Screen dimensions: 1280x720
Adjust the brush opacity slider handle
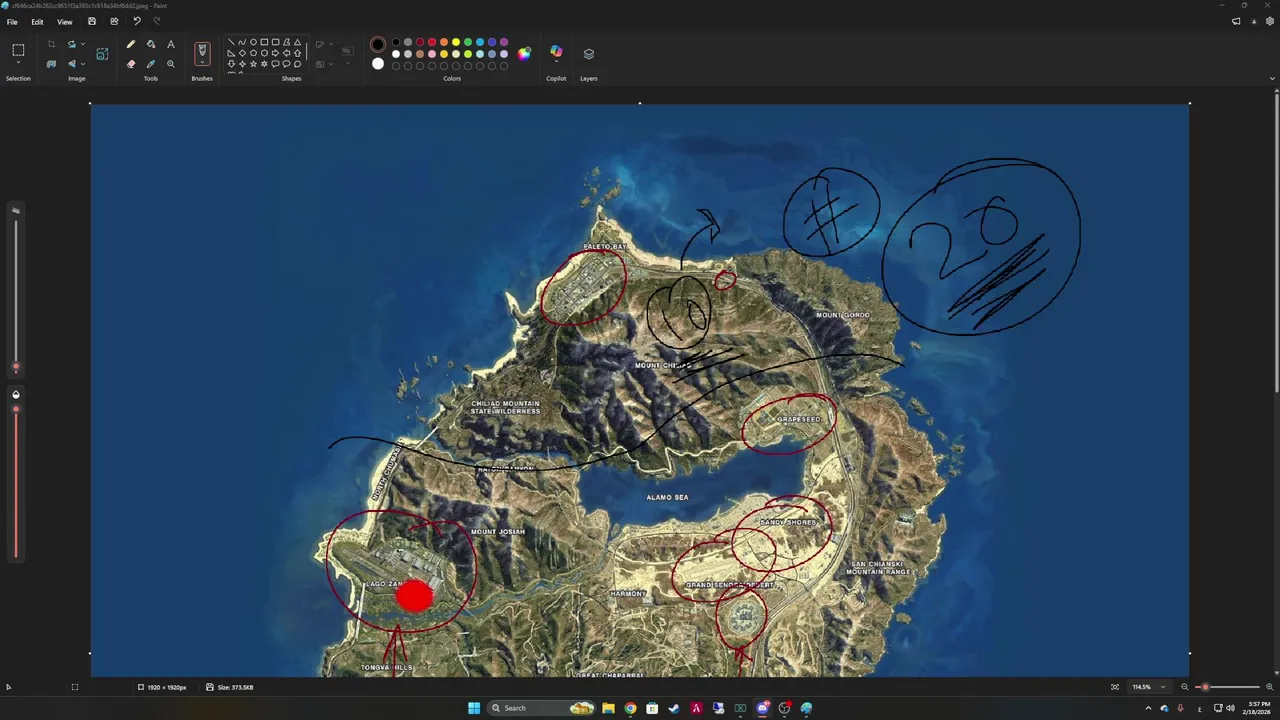pyautogui.click(x=15, y=408)
